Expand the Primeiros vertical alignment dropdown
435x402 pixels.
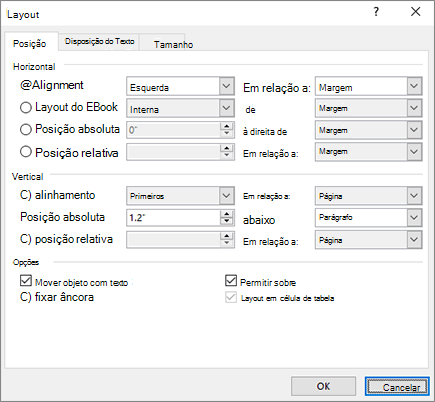point(180,196)
